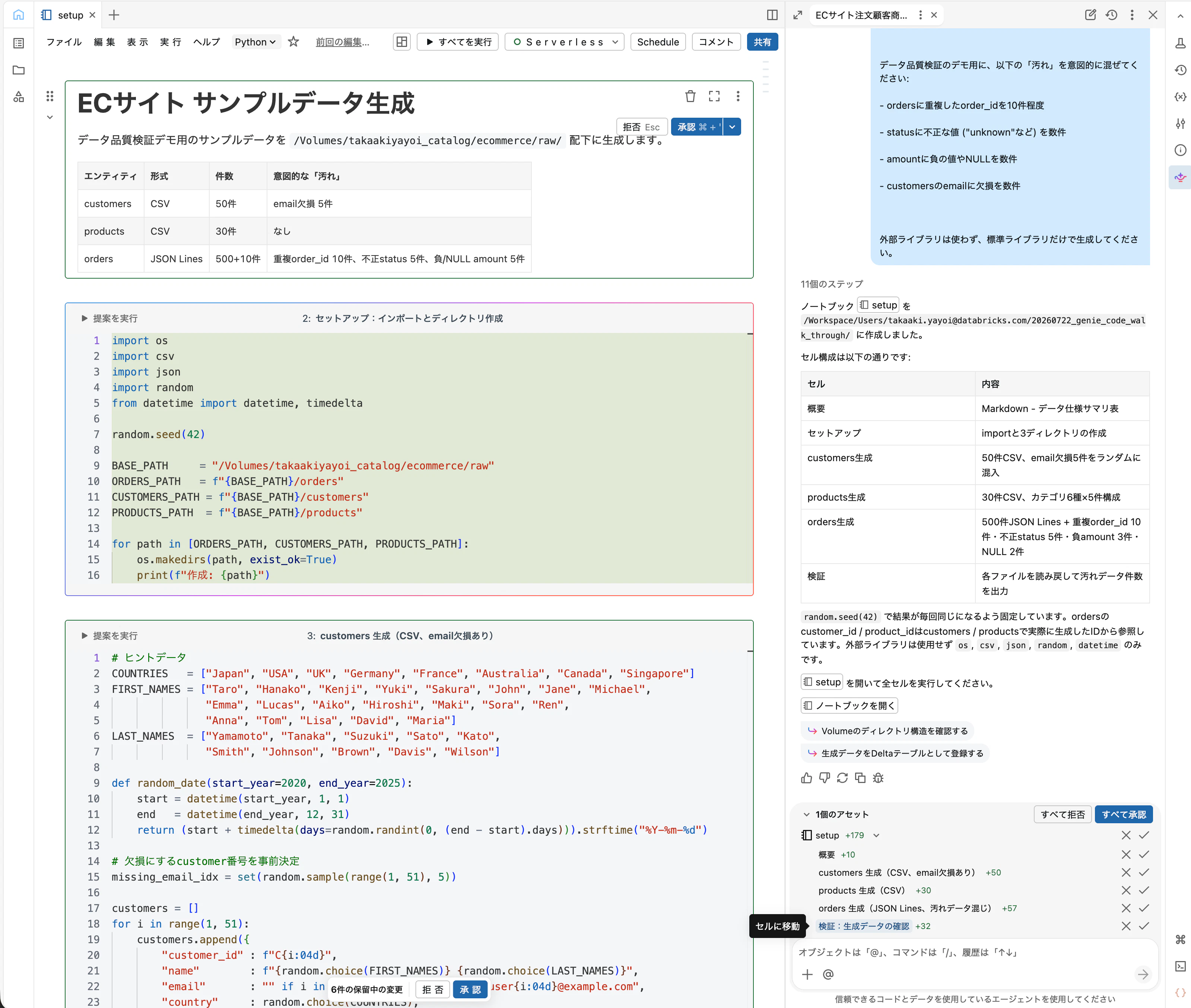Start a new chat with the edit icon
The height and width of the screenshot is (1008, 1191).
coord(1090,15)
